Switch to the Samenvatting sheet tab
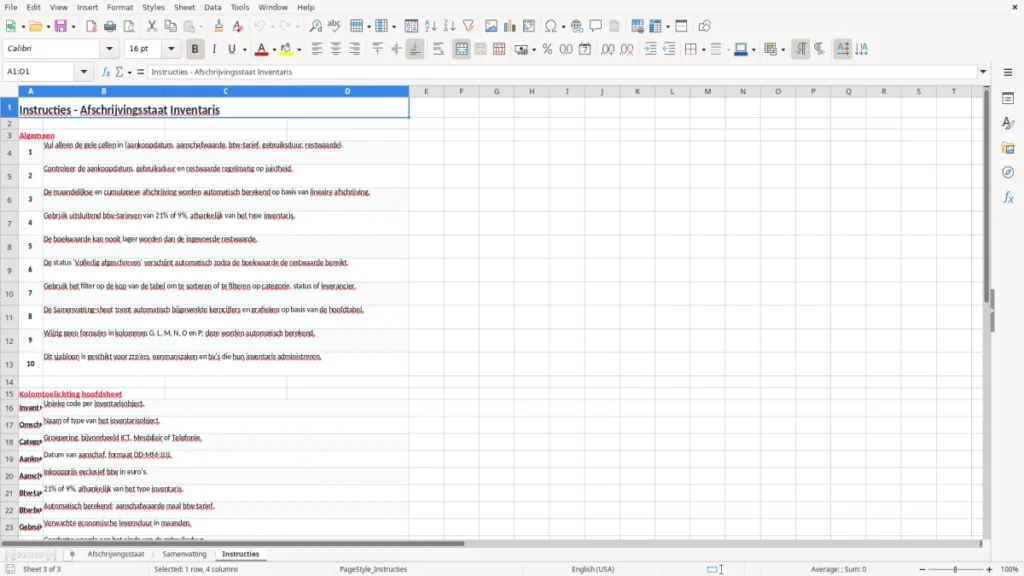1024x576 pixels. pos(184,554)
